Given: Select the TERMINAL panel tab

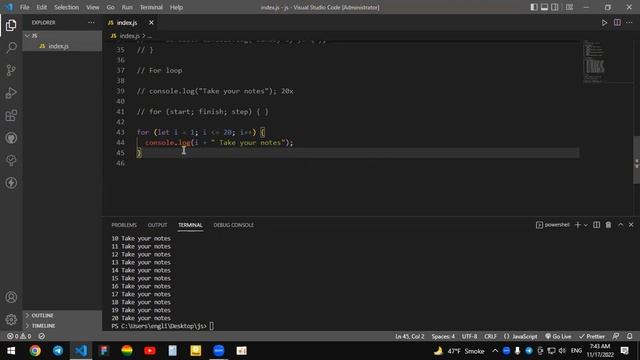Looking at the screenshot, I should coord(190,225).
